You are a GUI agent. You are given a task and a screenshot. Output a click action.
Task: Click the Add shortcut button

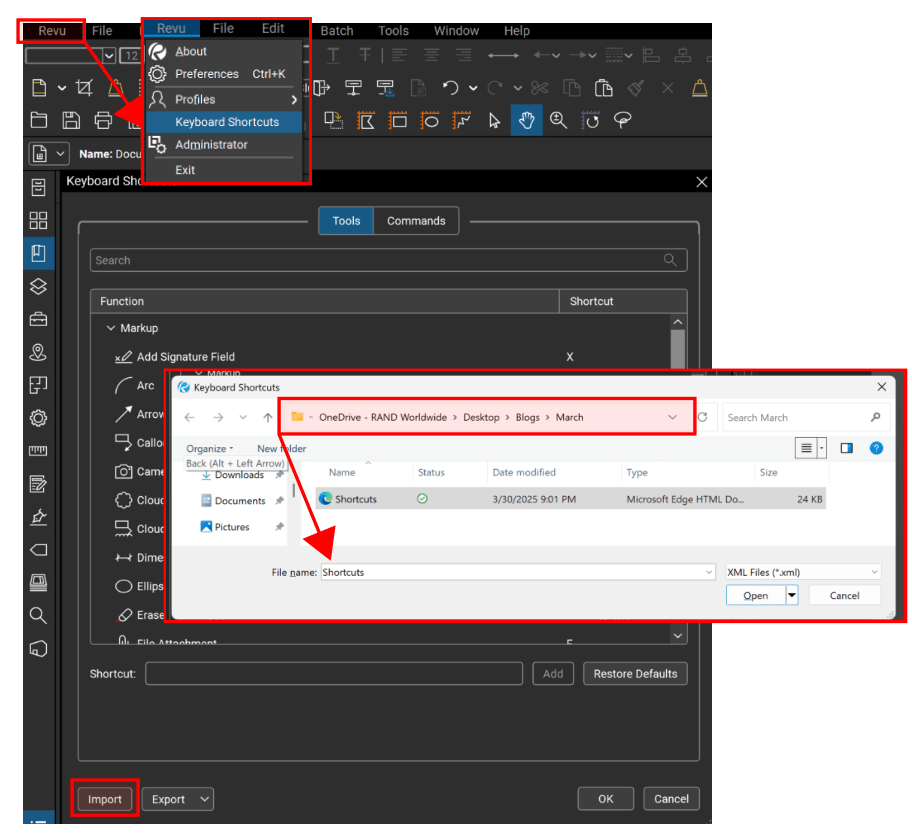(553, 674)
